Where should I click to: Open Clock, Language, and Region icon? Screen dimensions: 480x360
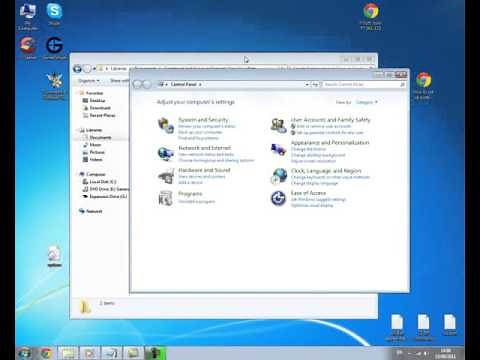(x=278, y=176)
